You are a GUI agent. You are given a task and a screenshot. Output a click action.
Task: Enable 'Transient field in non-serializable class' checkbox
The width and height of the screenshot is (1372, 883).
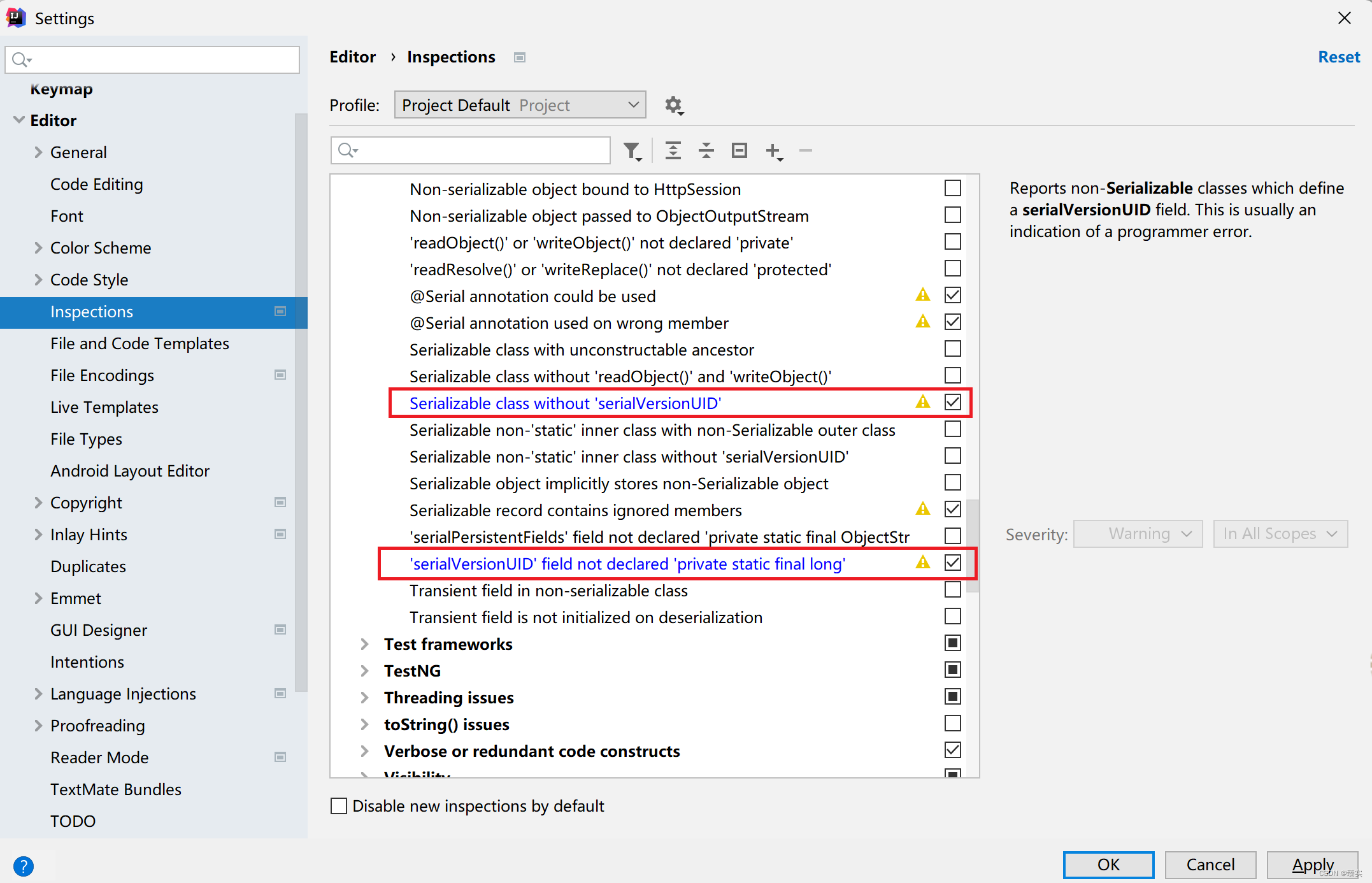click(x=952, y=590)
